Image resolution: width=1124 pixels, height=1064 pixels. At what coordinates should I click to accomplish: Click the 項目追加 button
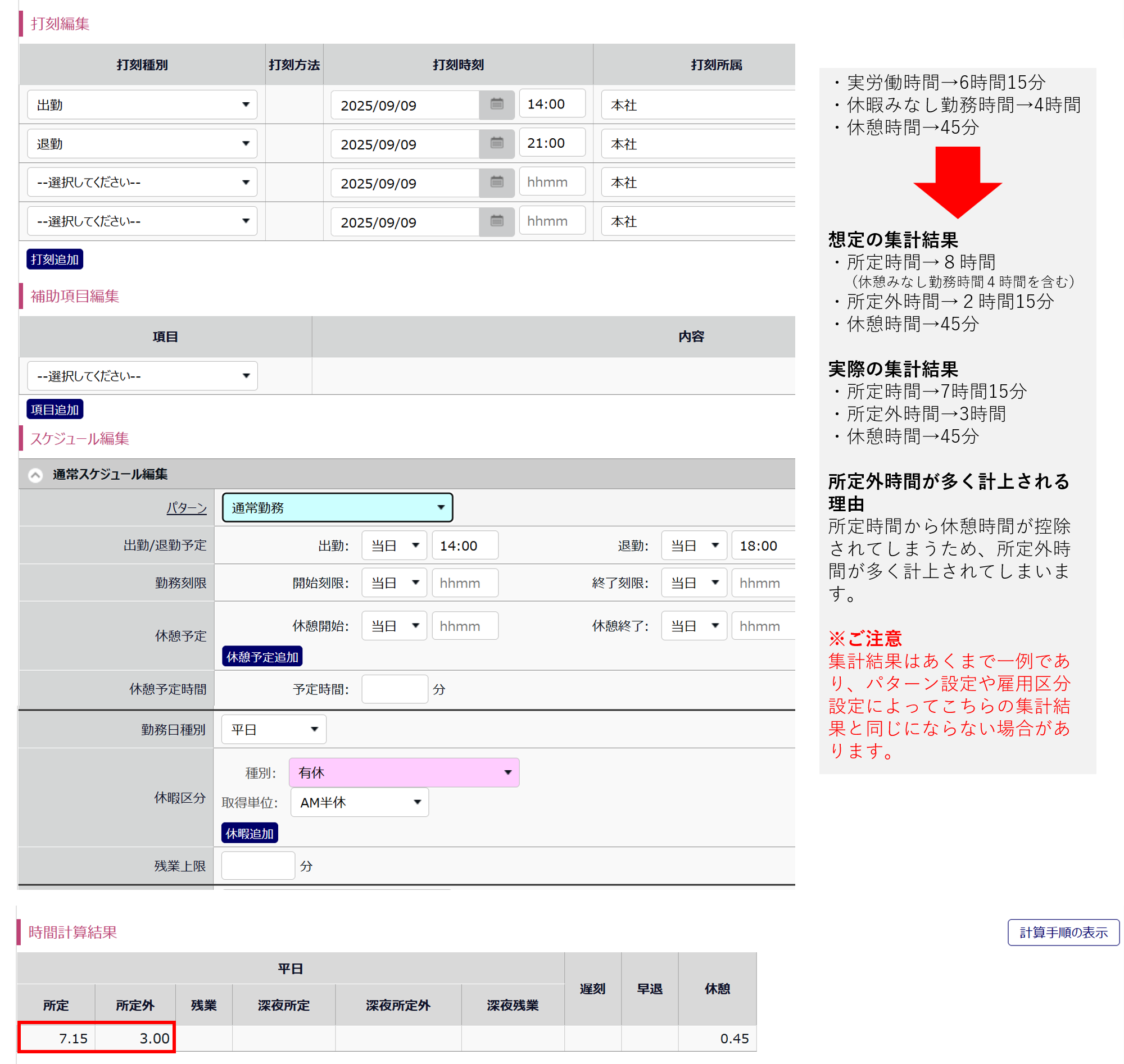pyautogui.click(x=55, y=410)
